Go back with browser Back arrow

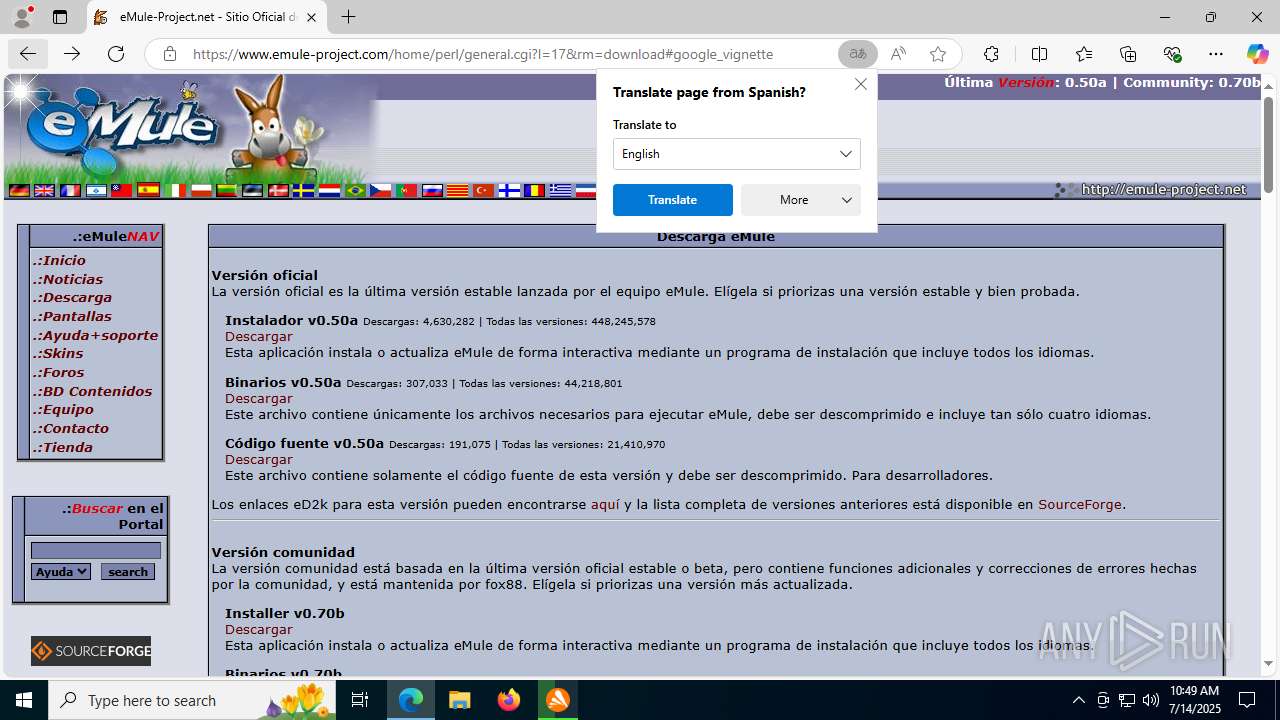coord(28,54)
